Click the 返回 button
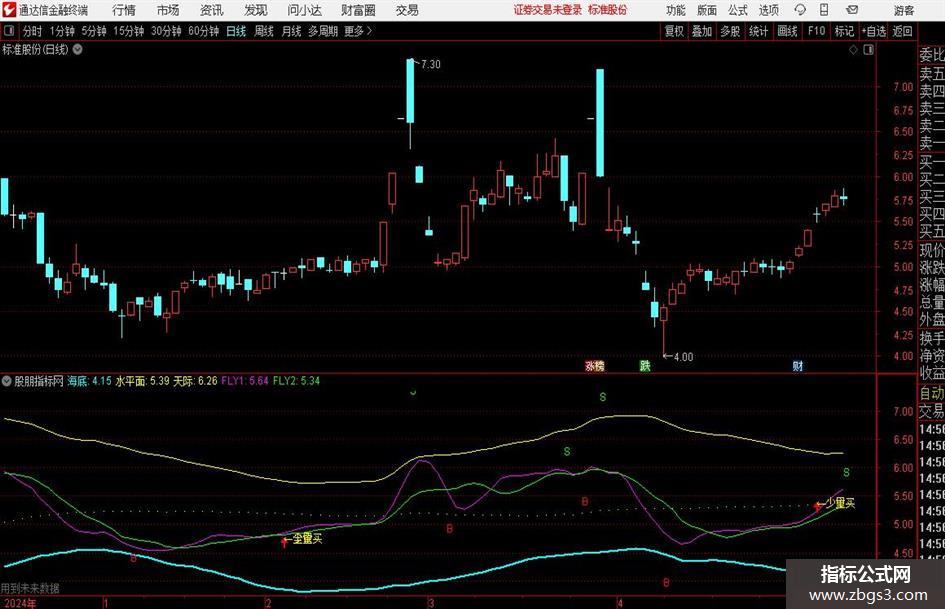Screen dimensions: 945x609 coord(902,31)
